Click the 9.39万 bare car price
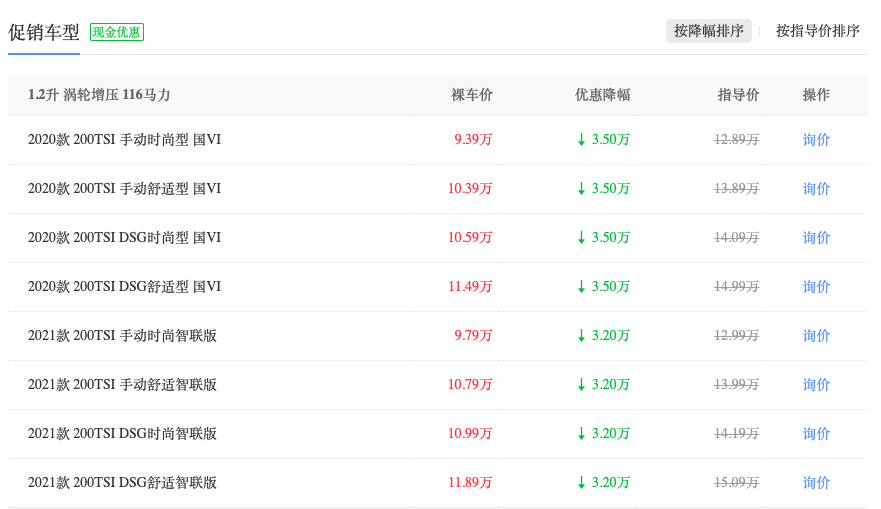 click(473, 140)
